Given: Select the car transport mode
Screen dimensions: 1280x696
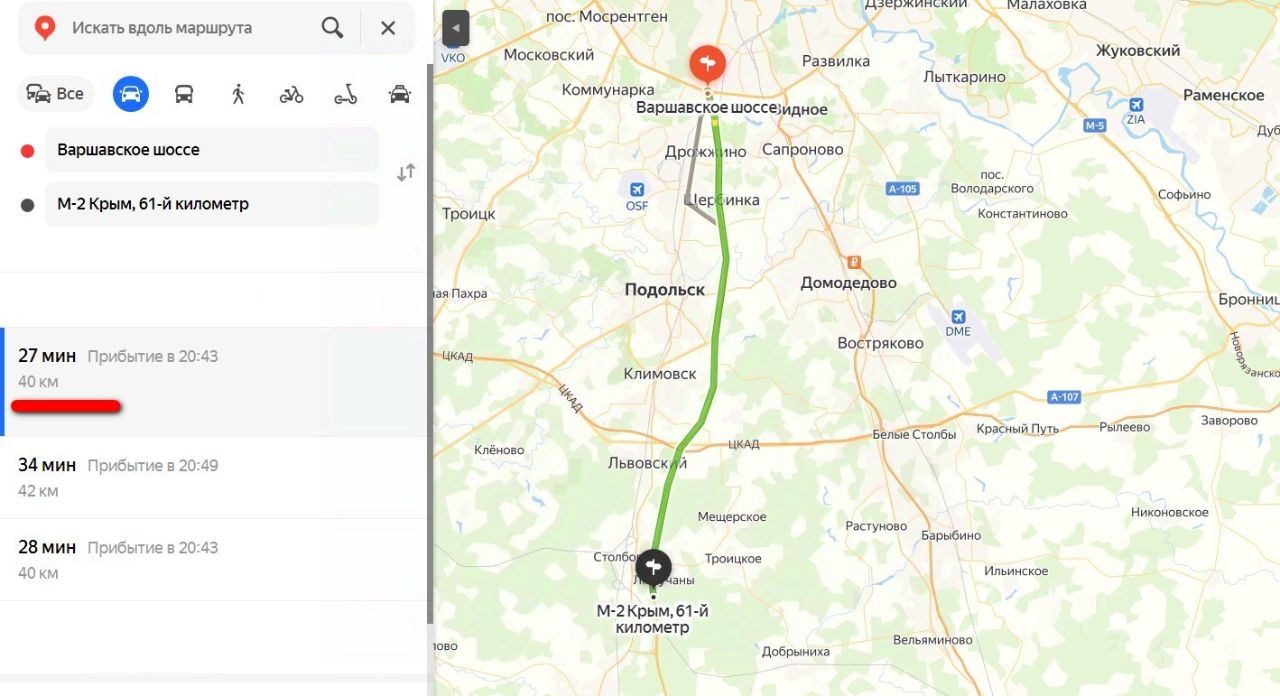Looking at the screenshot, I should (x=131, y=94).
